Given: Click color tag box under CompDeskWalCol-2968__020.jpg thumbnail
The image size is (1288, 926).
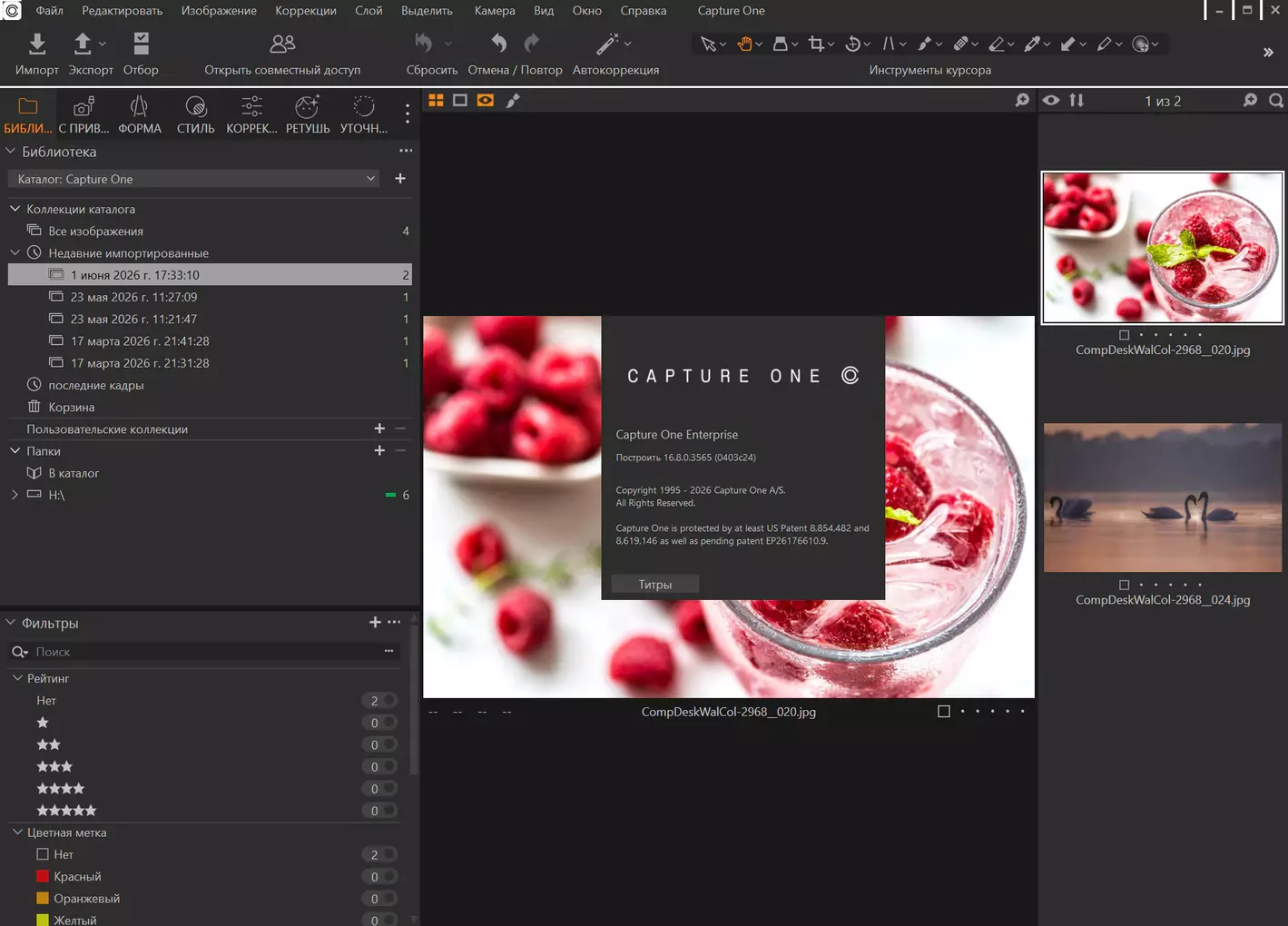Looking at the screenshot, I should (x=1125, y=334).
